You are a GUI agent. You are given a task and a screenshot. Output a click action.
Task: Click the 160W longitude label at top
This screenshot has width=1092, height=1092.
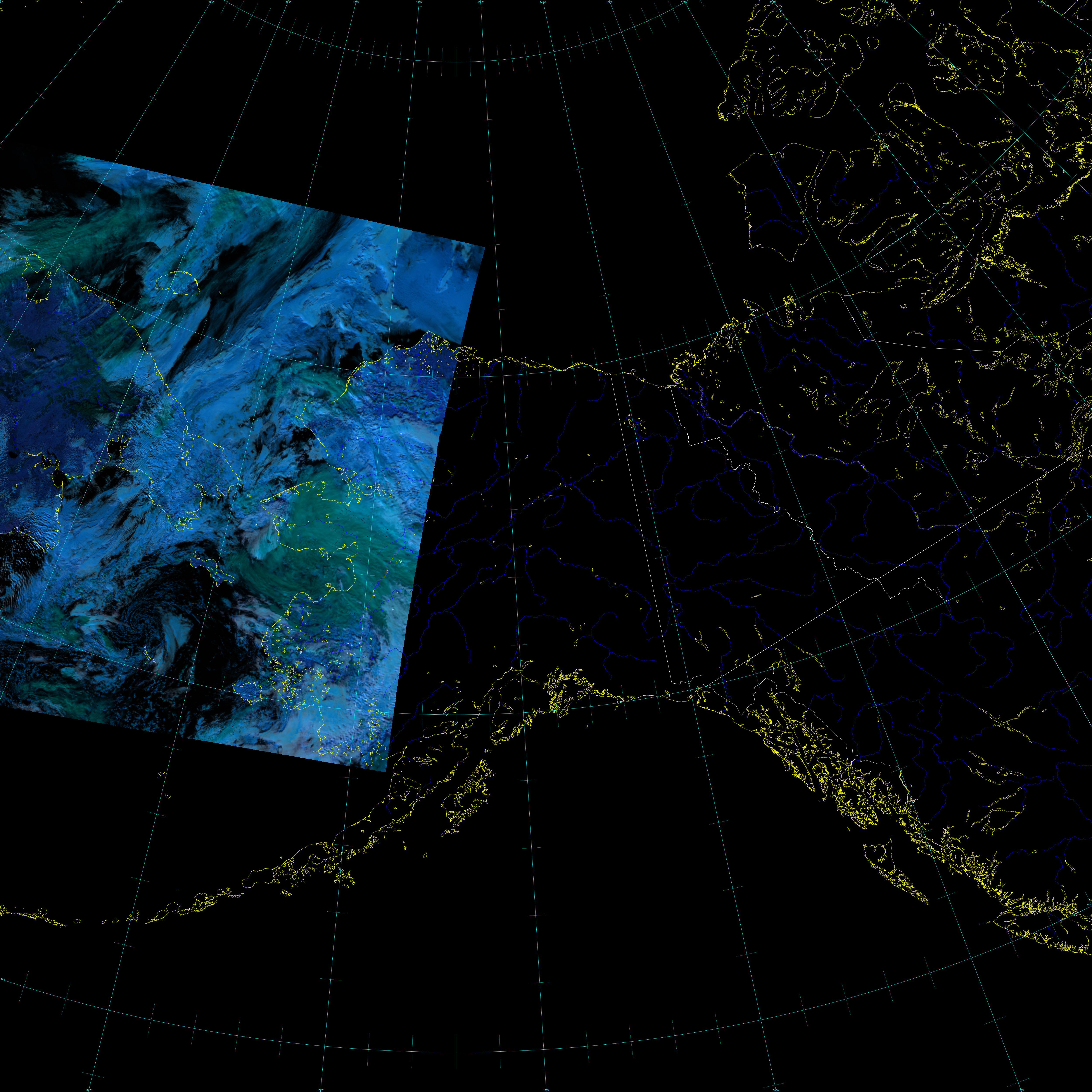pos(419,2)
